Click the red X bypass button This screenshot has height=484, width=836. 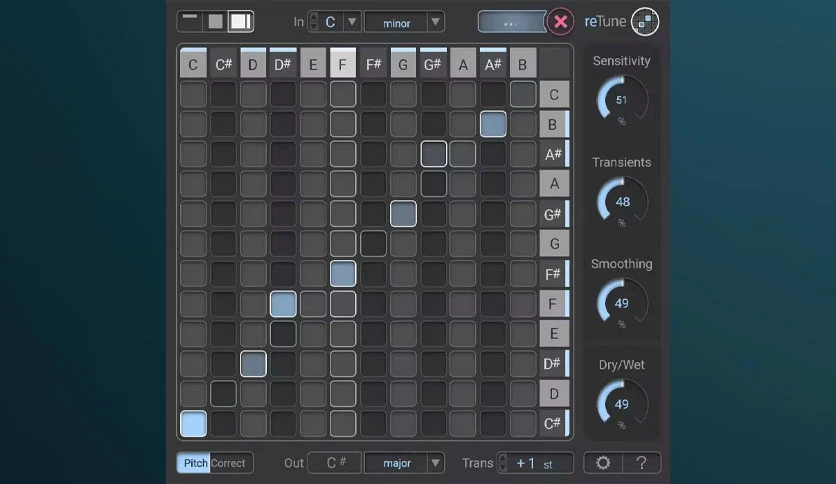[560, 22]
